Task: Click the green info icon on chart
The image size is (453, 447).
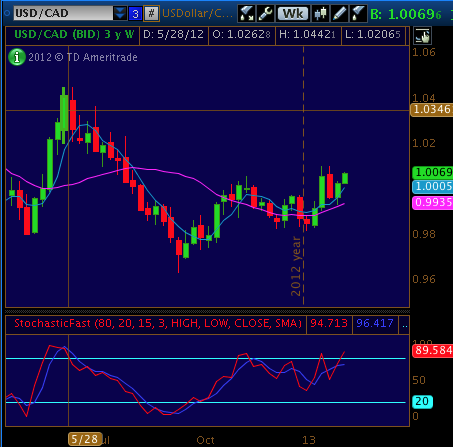Action: click(17, 57)
